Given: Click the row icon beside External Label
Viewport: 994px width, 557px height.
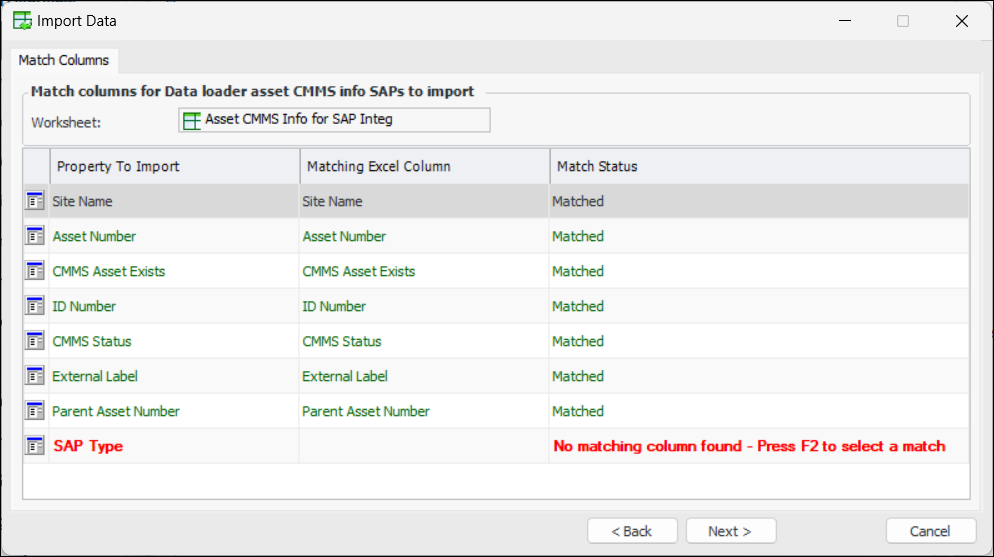Looking at the screenshot, I should pyautogui.click(x=35, y=376).
